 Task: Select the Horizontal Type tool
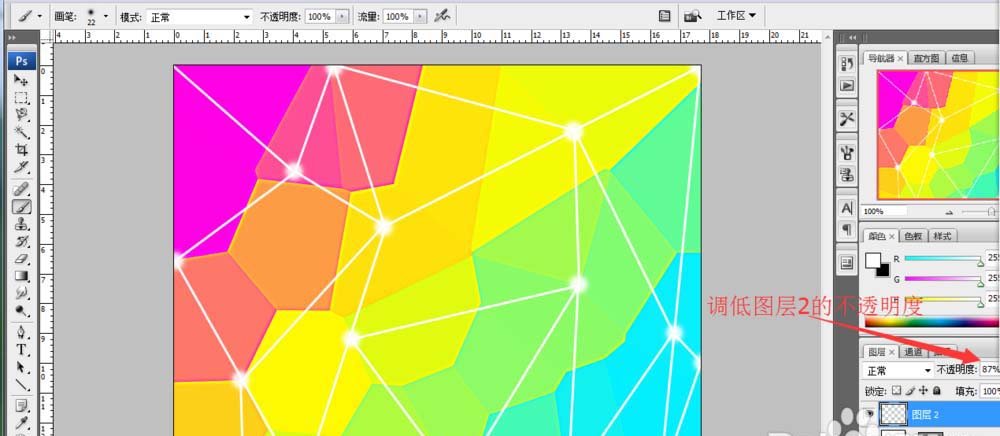[20, 350]
